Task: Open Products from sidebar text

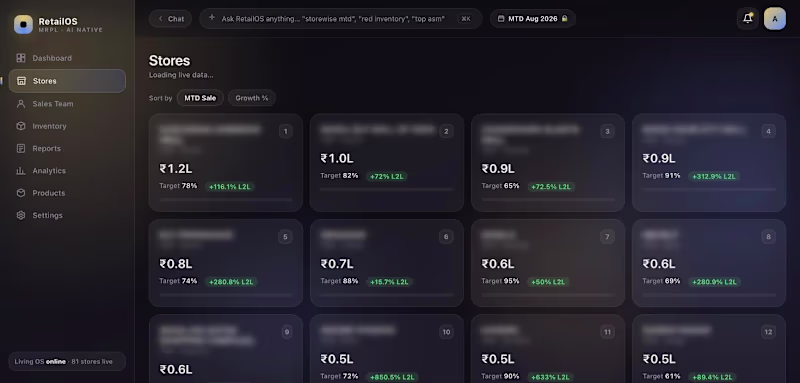Action: pyautogui.click(x=49, y=193)
